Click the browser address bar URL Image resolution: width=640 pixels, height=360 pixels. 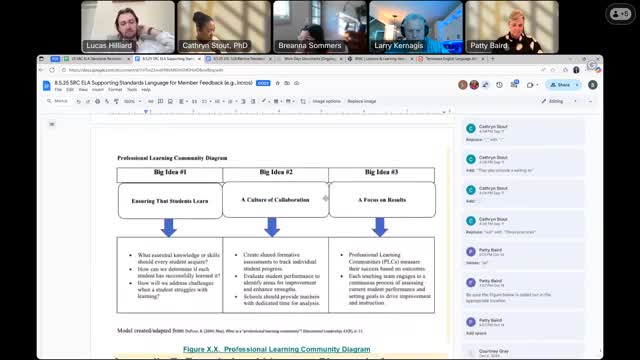click(x=146, y=70)
